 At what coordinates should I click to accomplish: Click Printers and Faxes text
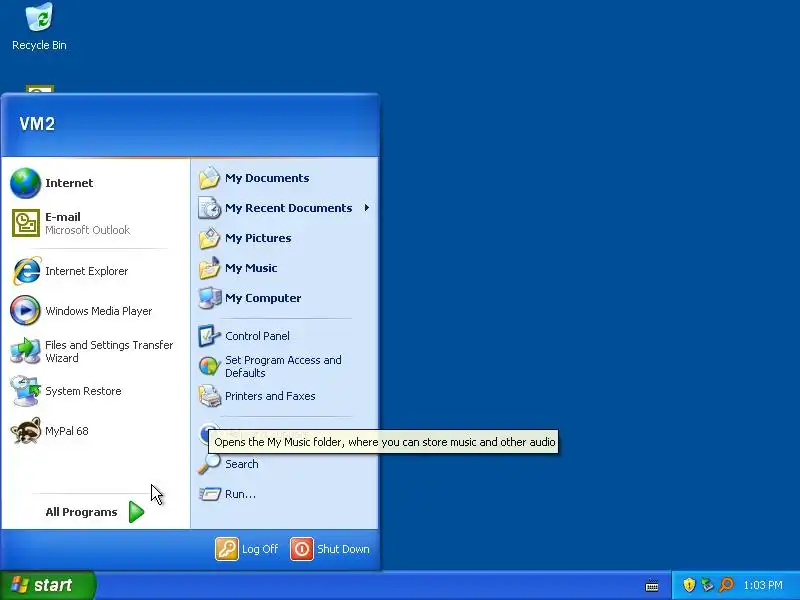270,396
